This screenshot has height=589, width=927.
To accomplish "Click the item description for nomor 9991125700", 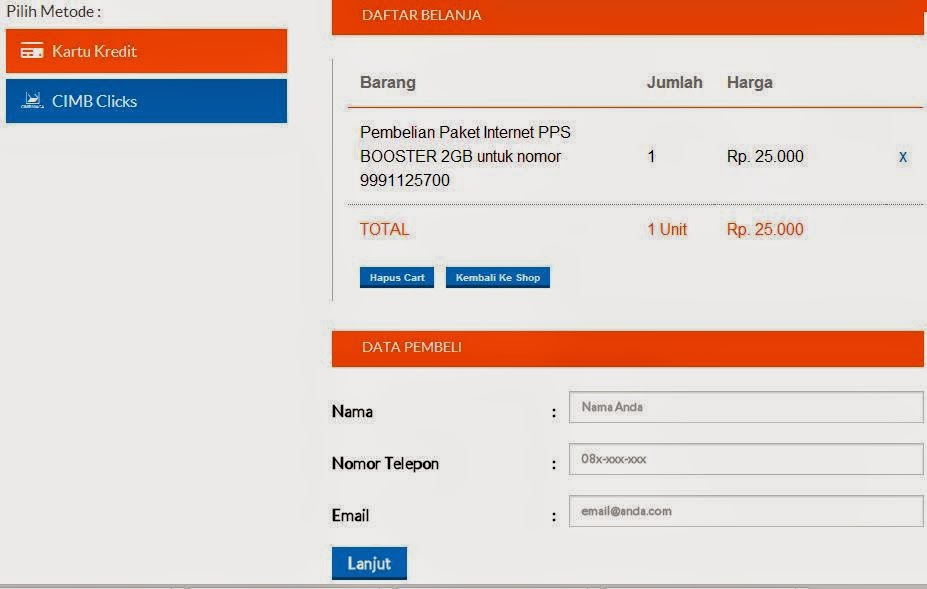I will point(463,157).
